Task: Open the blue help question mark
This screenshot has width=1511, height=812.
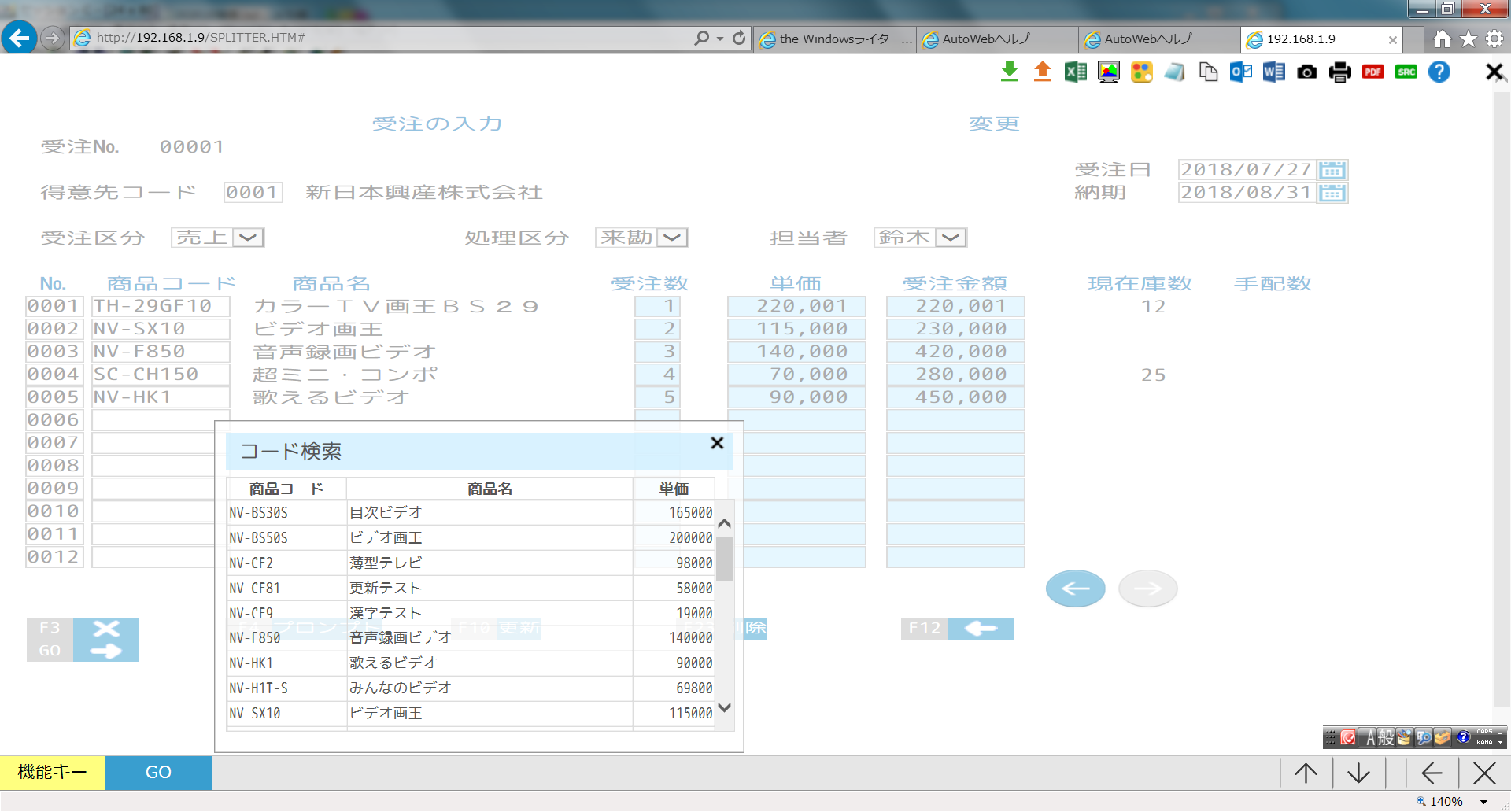Action: point(1439,72)
